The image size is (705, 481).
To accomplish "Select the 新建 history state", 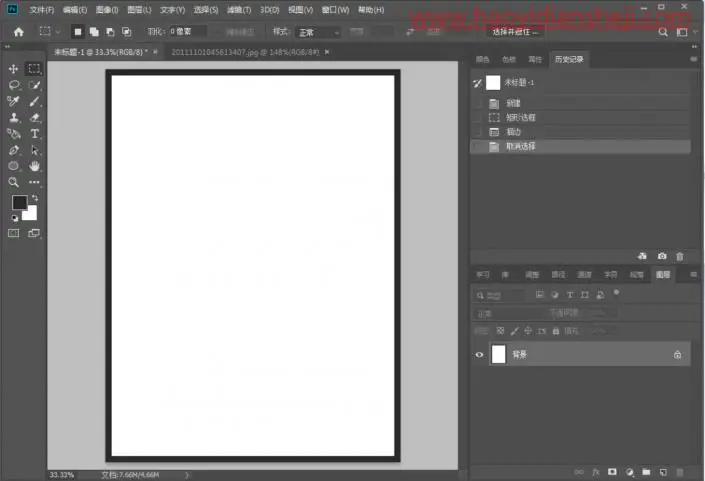I will 580,103.
